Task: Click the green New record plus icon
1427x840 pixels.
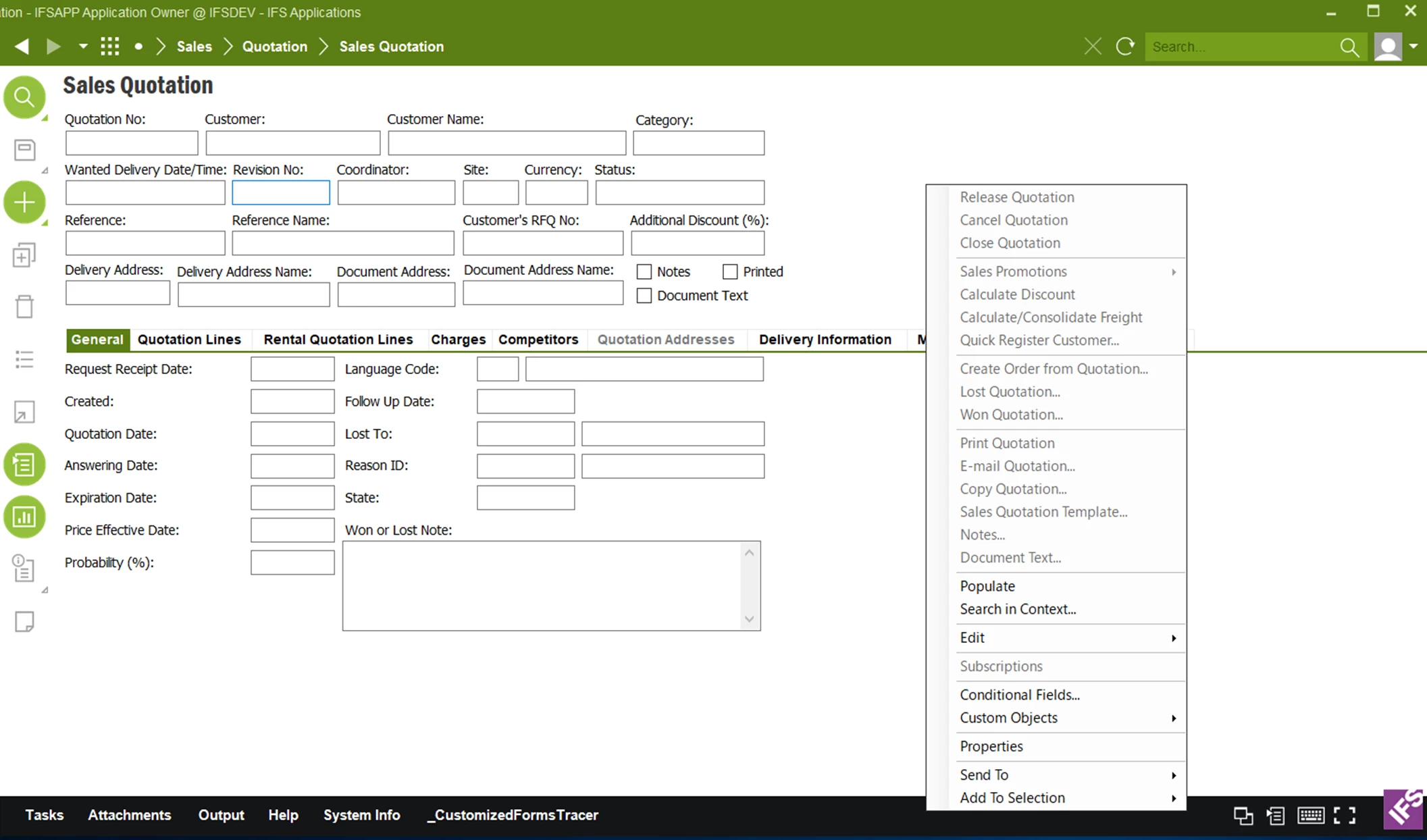Action: tap(24, 202)
